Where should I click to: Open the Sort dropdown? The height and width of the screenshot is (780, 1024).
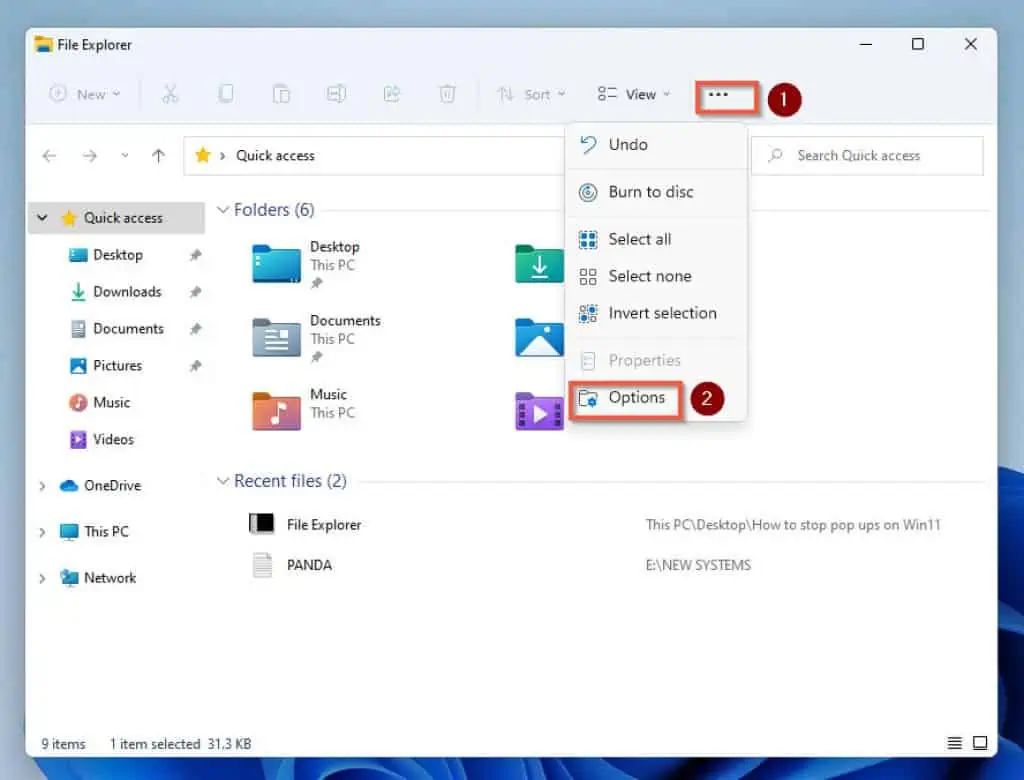(532, 94)
